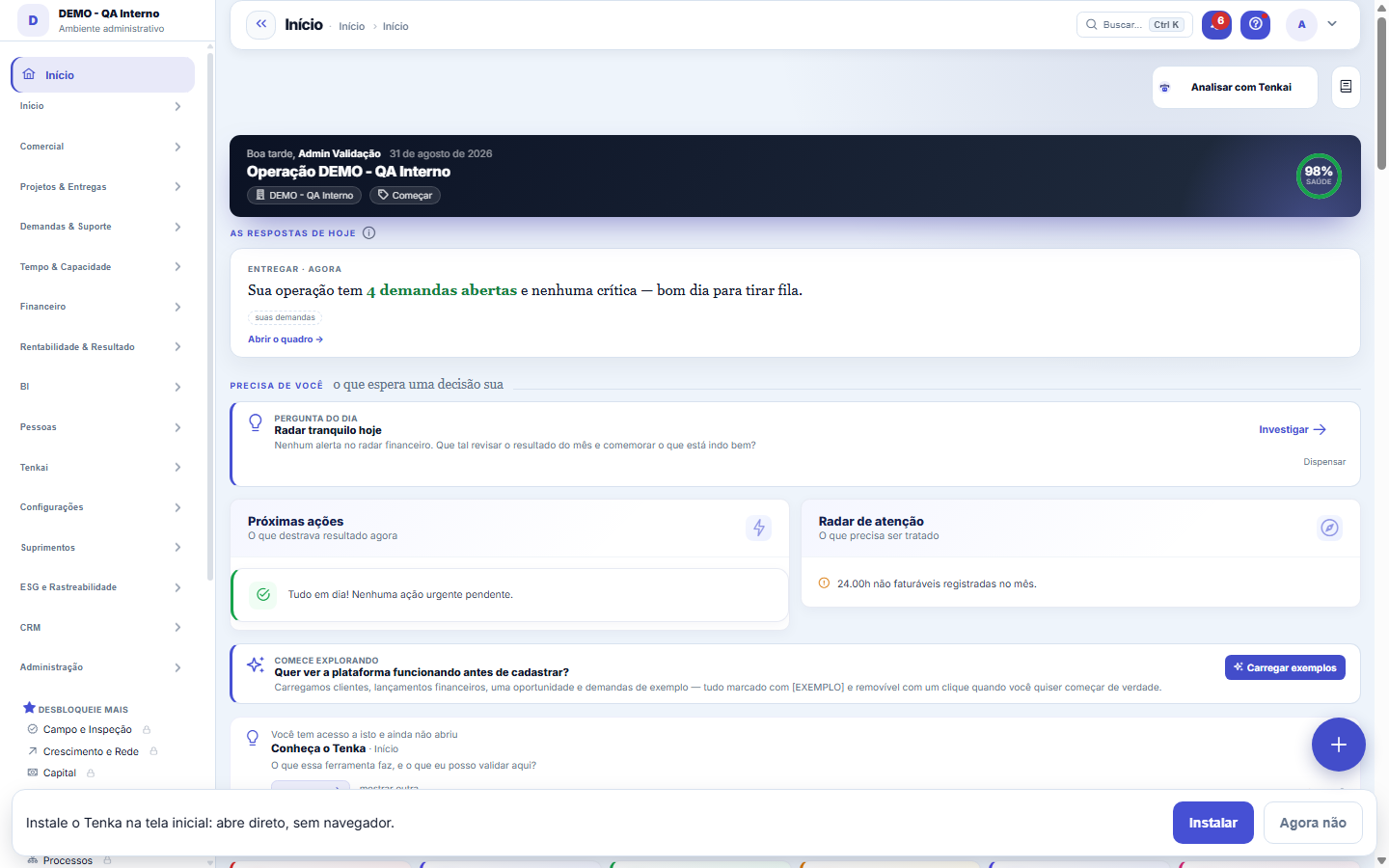Image resolution: width=1389 pixels, height=868 pixels.
Task: Open the notifications bell showing 6
Action: (1216, 25)
